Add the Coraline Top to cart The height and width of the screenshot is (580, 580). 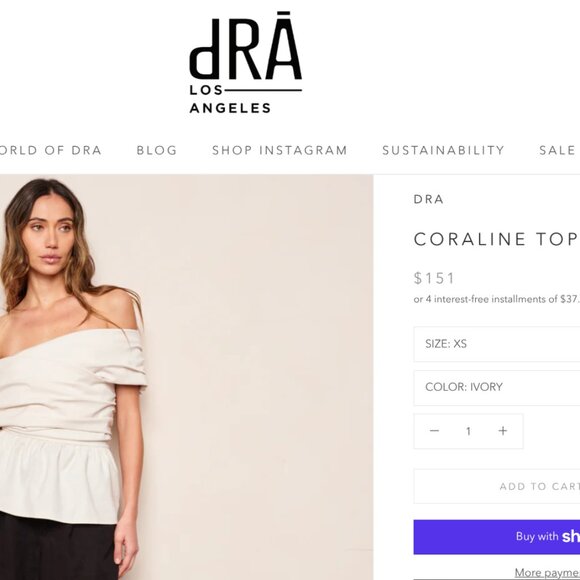497,486
